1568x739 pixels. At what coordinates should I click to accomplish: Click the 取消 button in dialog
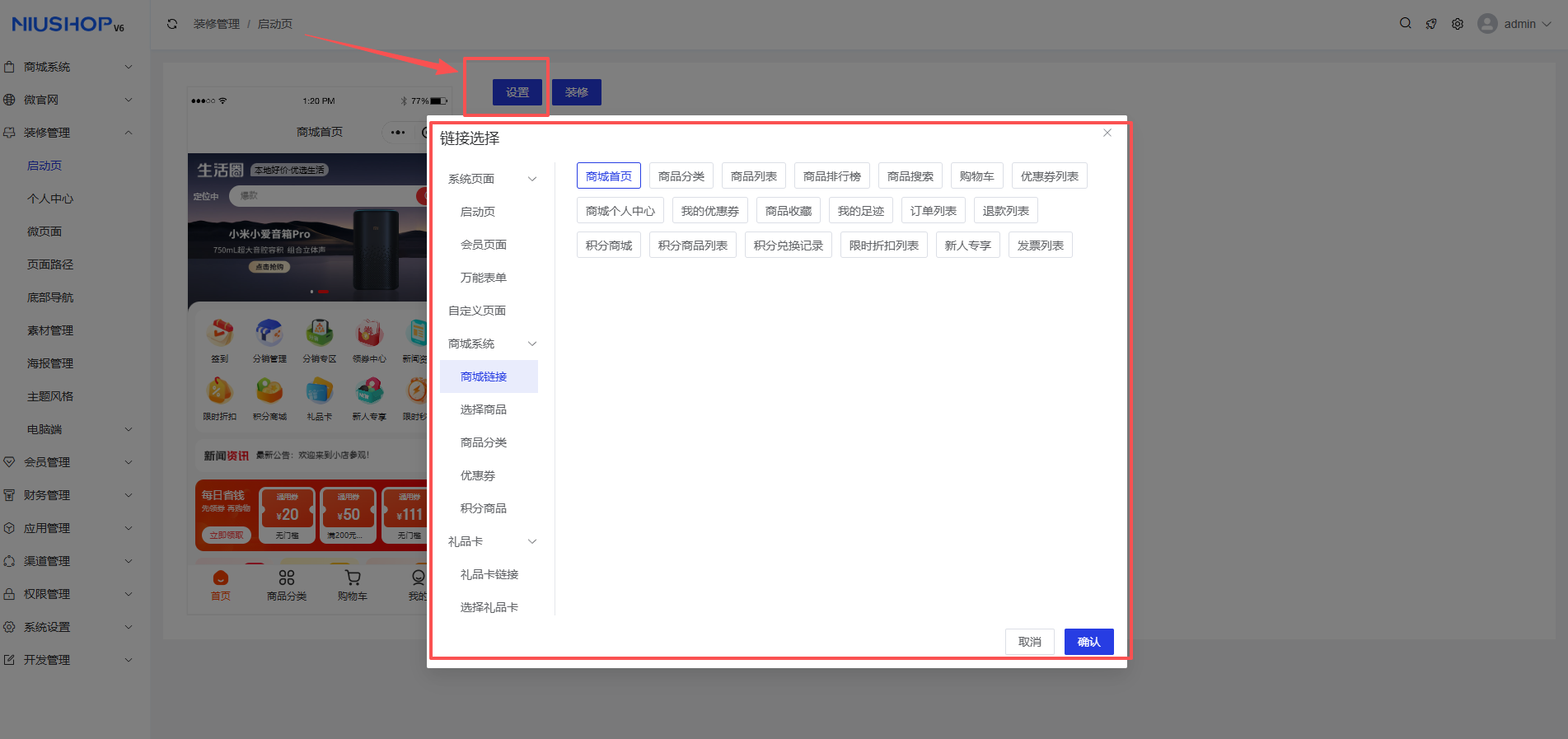[1029, 642]
